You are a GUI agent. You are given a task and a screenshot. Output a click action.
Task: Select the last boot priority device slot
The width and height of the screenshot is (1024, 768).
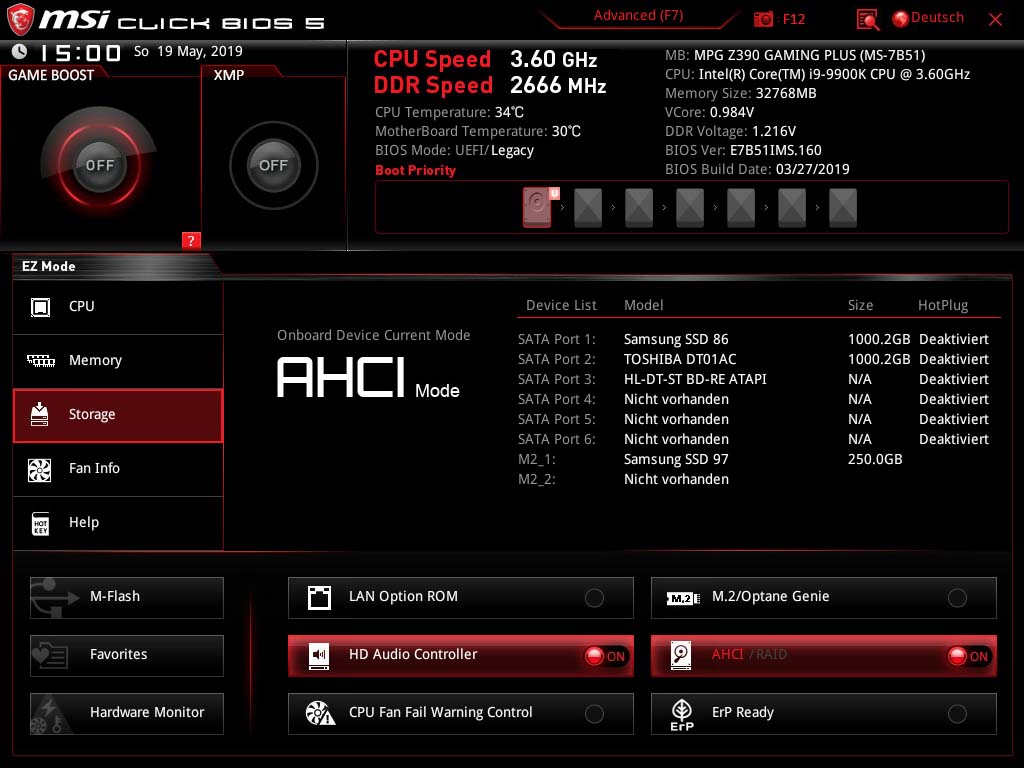point(842,208)
